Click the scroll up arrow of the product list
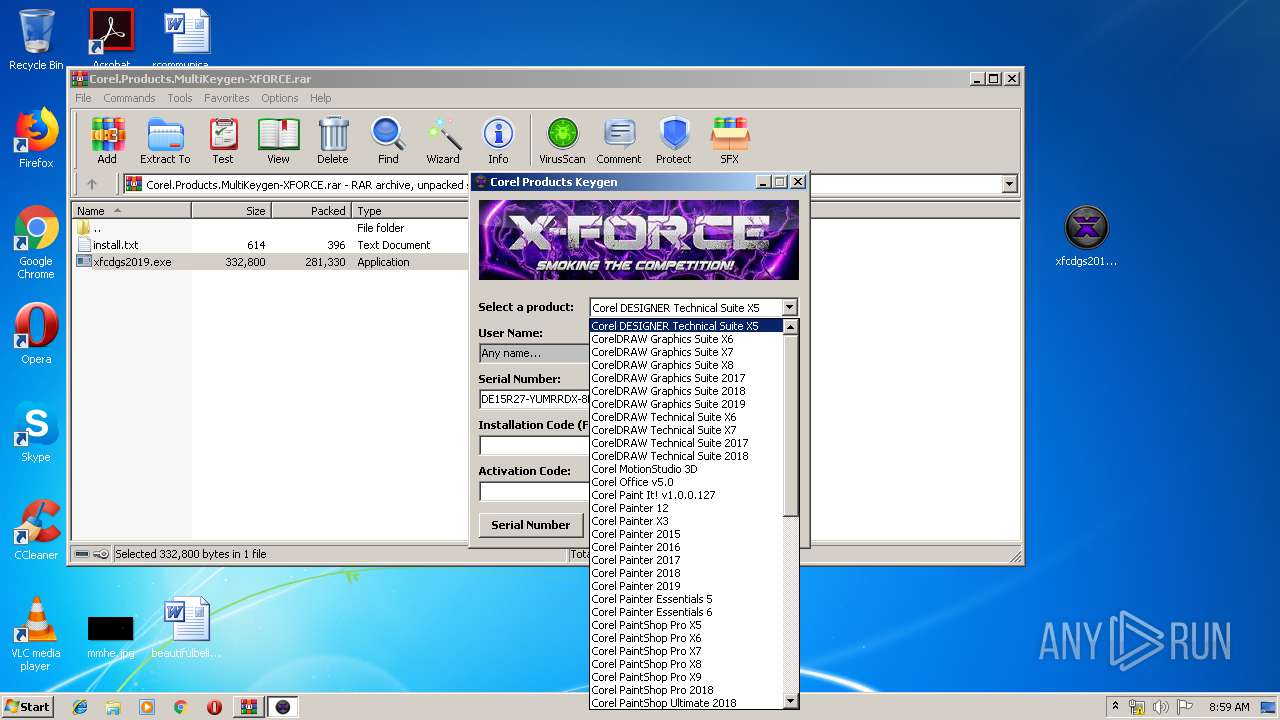Viewport: 1280px width, 720px height. click(790, 326)
